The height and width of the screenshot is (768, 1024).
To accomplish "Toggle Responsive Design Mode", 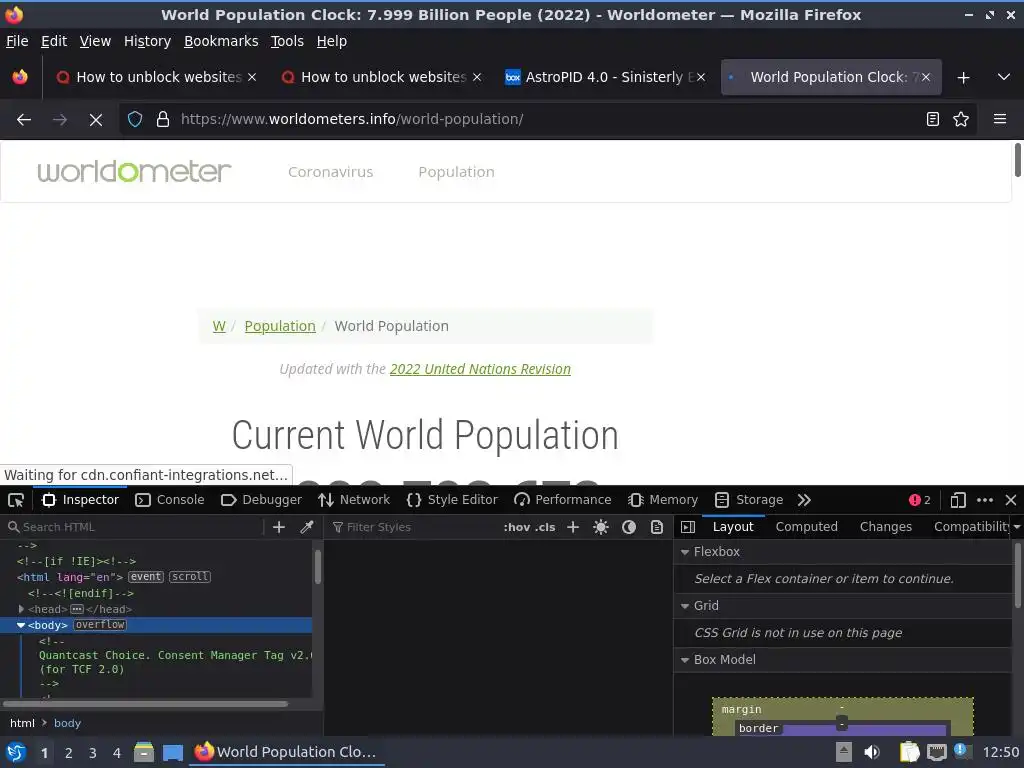I will click(x=958, y=500).
